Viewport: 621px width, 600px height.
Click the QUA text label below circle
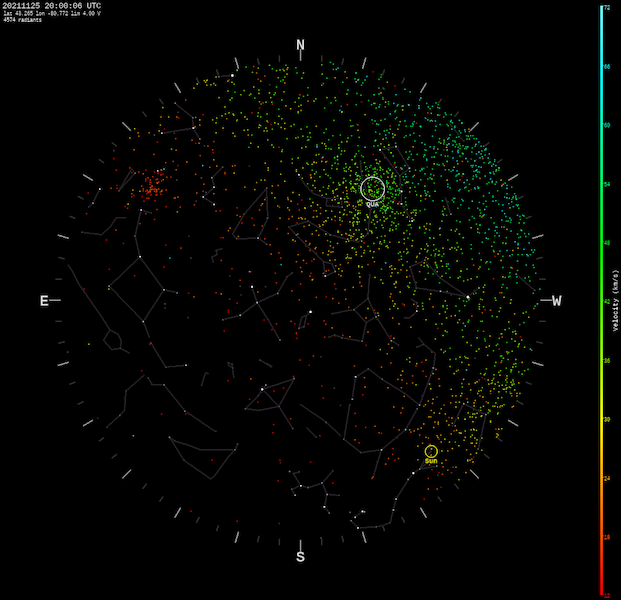[372, 204]
